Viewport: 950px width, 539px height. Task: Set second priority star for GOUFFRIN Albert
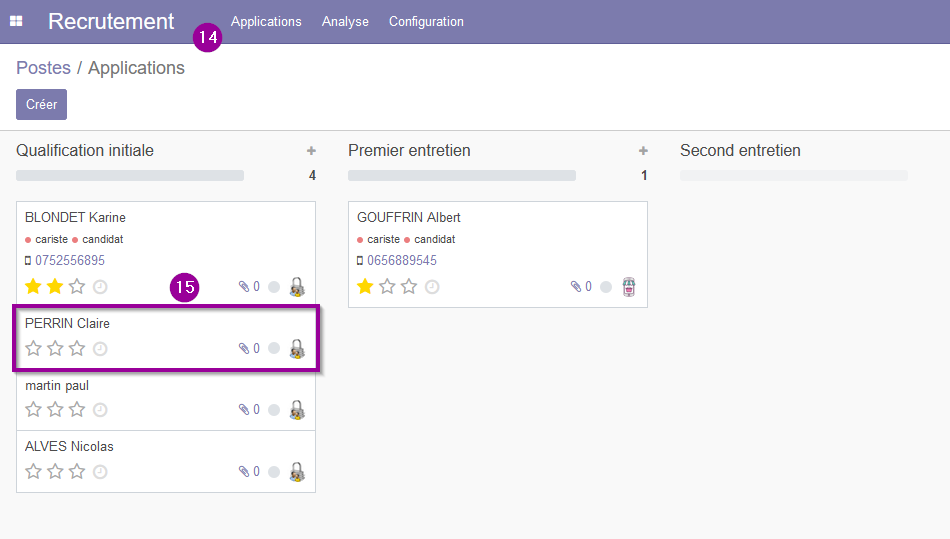387,286
